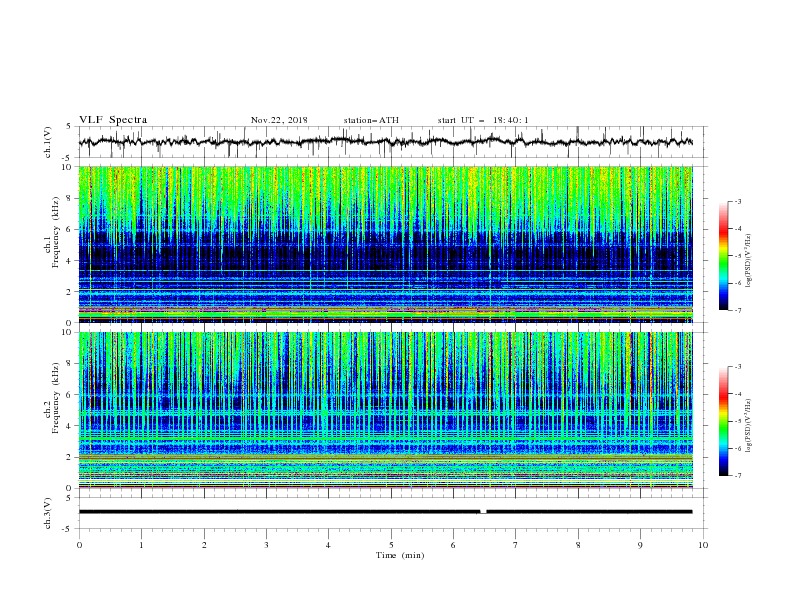Click the '-7' value on ch.2 colorbar
The width and height of the screenshot is (792, 612).
click(x=737, y=475)
